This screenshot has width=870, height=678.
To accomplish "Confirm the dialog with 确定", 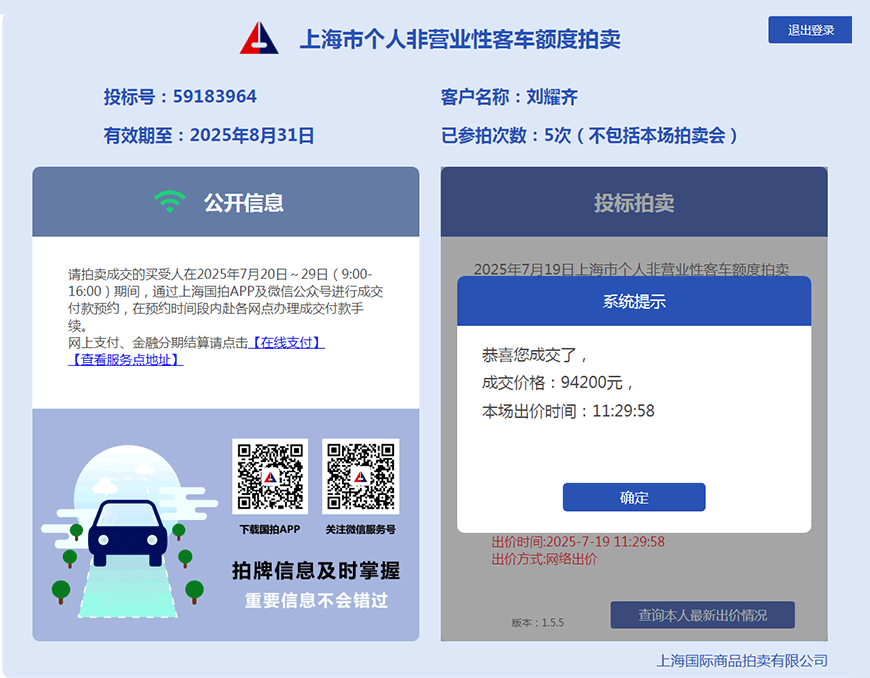I will pyautogui.click(x=634, y=497).
